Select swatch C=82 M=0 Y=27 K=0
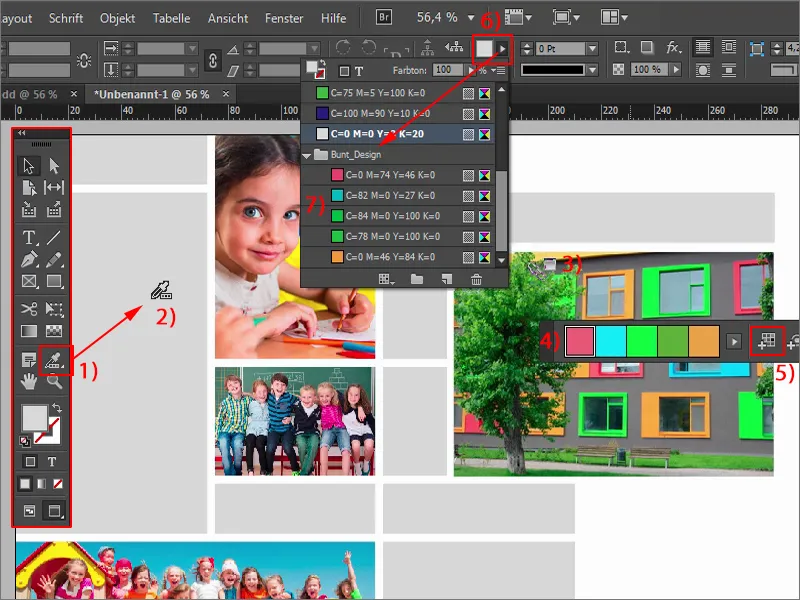 398,195
